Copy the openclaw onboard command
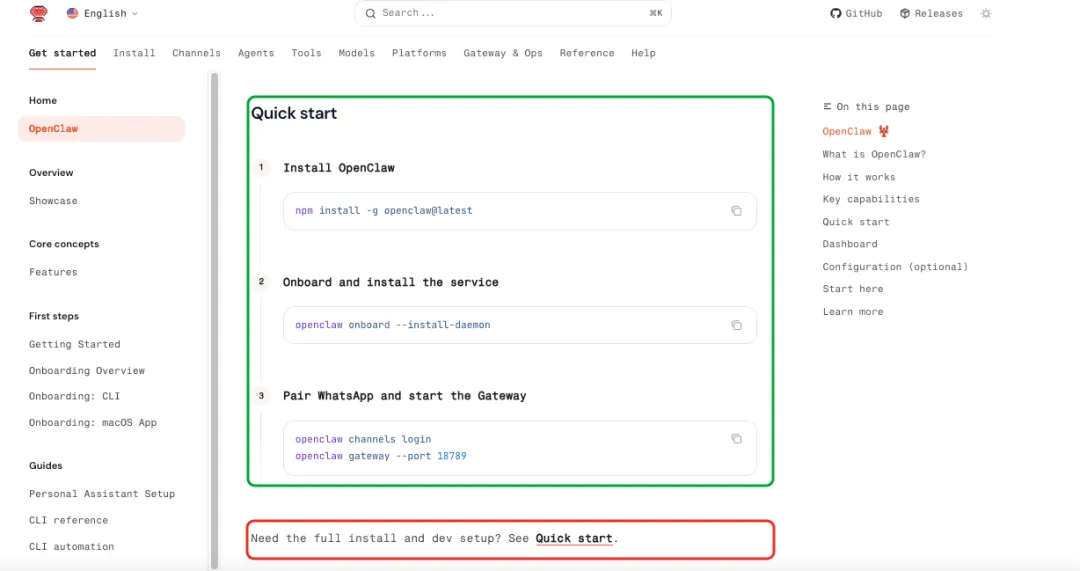This screenshot has height=571, width=1080. 736,325
